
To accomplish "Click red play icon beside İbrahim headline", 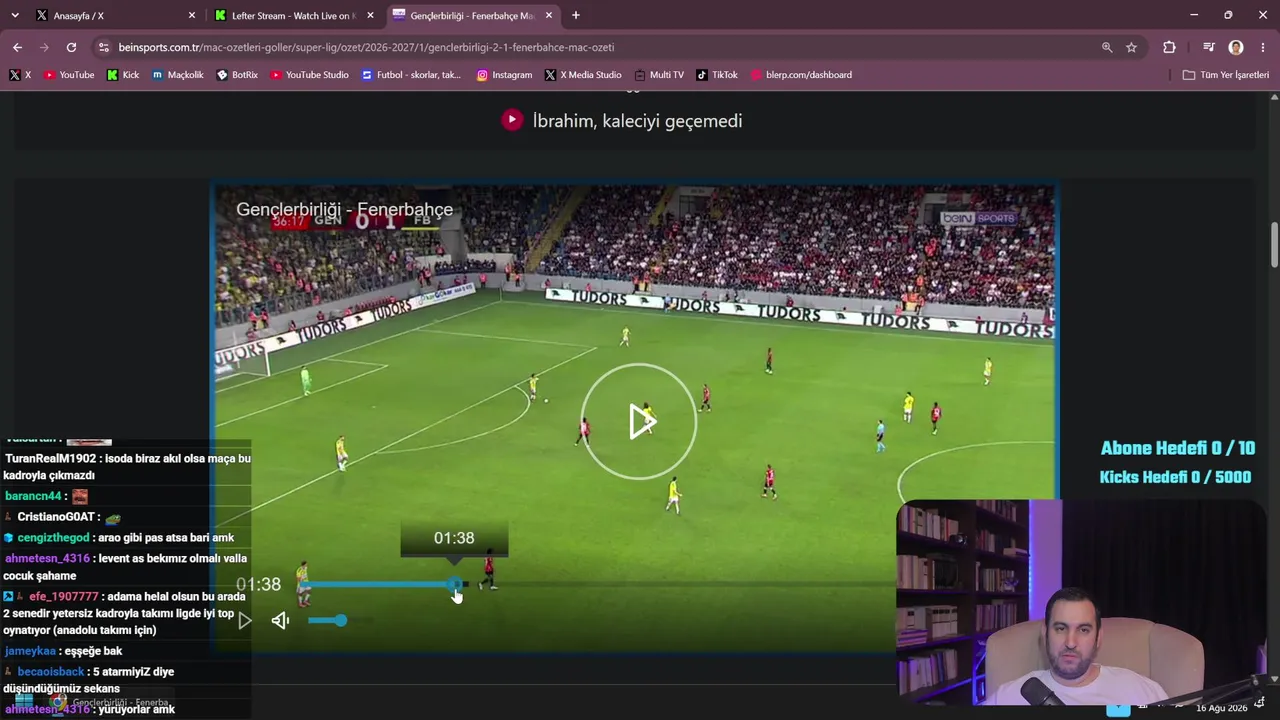I will (x=512, y=120).
